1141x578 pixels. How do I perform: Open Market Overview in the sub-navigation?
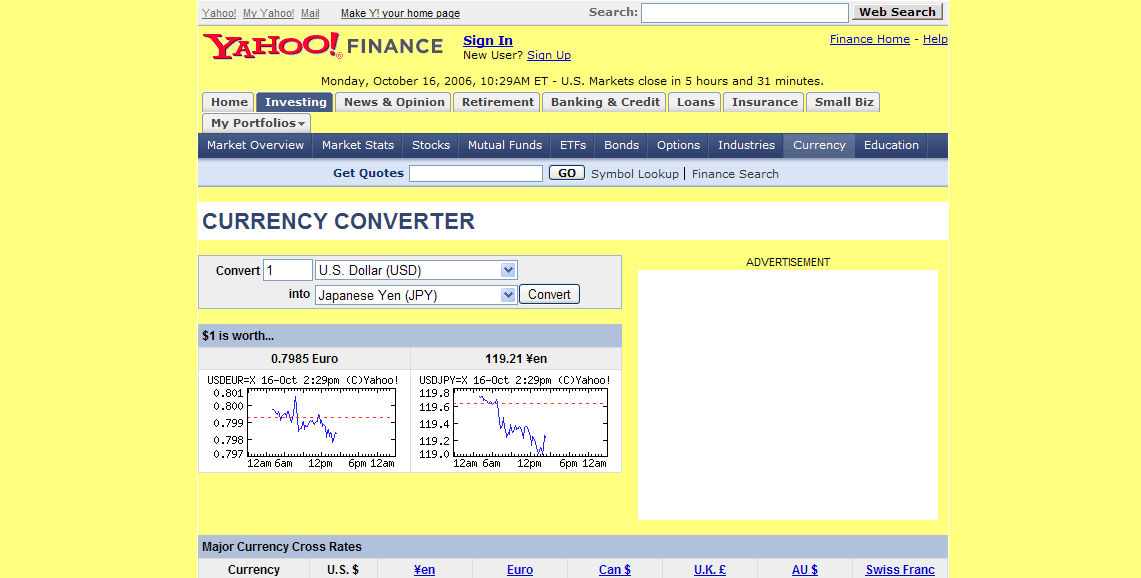click(x=255, y=145)
